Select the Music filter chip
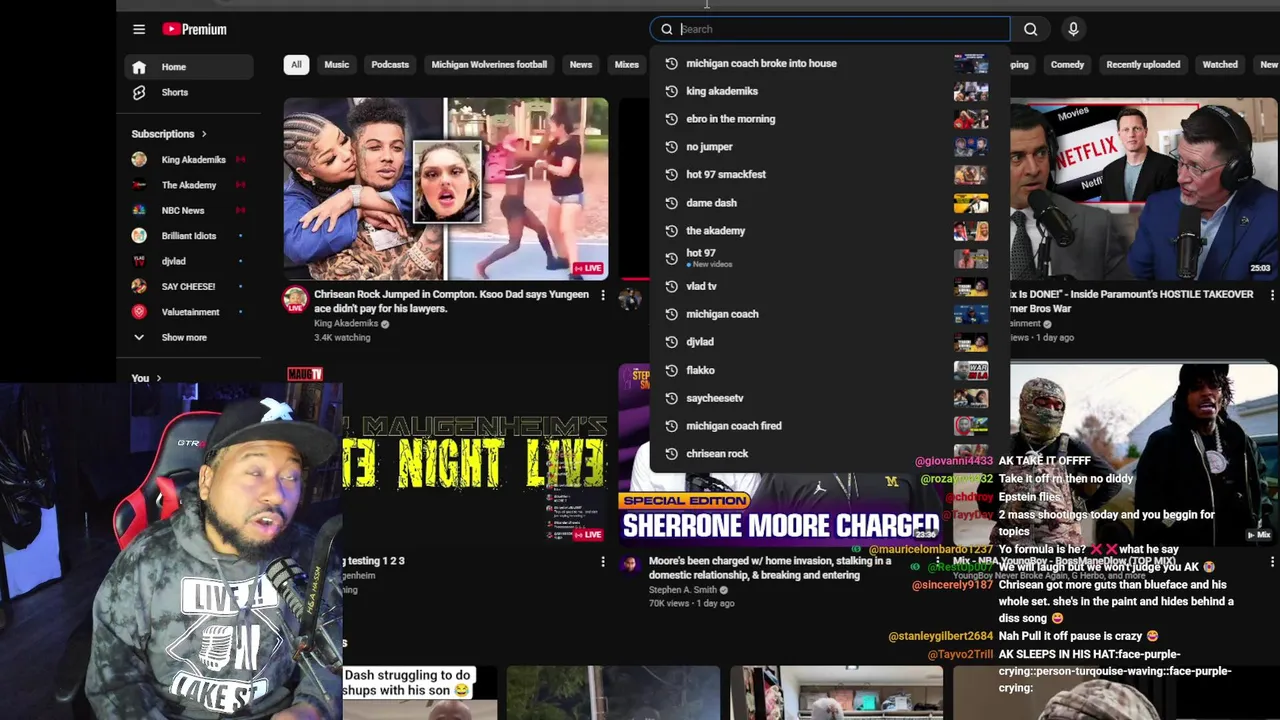This screenshot has width=1280, height=720. pos(336,65)
